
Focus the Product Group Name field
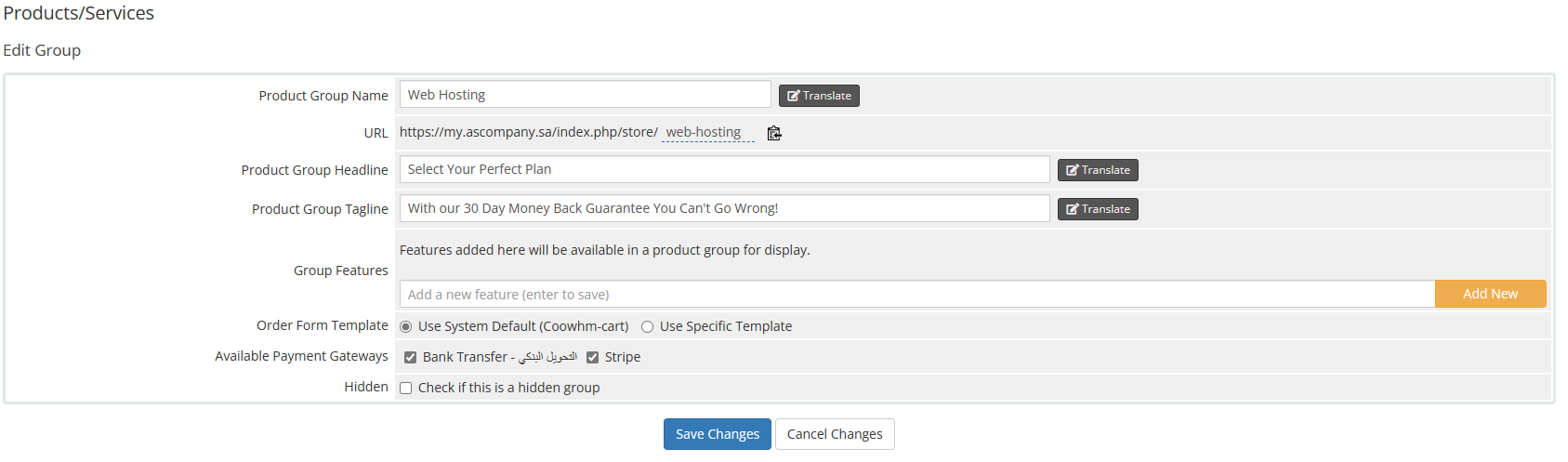586,95
